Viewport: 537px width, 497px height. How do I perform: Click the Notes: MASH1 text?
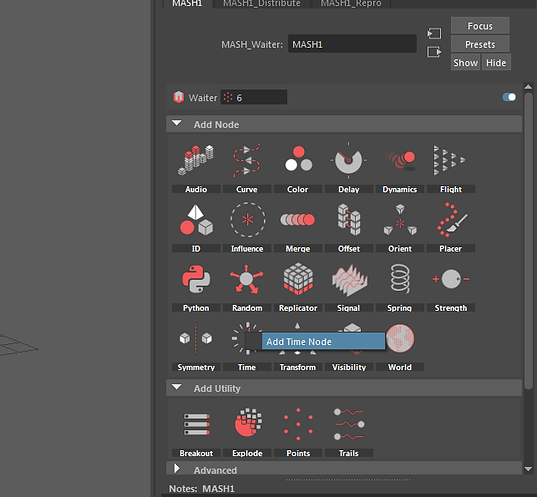click(202, 488)
